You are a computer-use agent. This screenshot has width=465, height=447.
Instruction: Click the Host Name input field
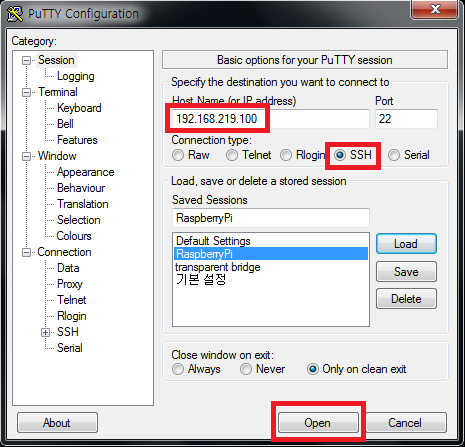(x=271, y=119)
